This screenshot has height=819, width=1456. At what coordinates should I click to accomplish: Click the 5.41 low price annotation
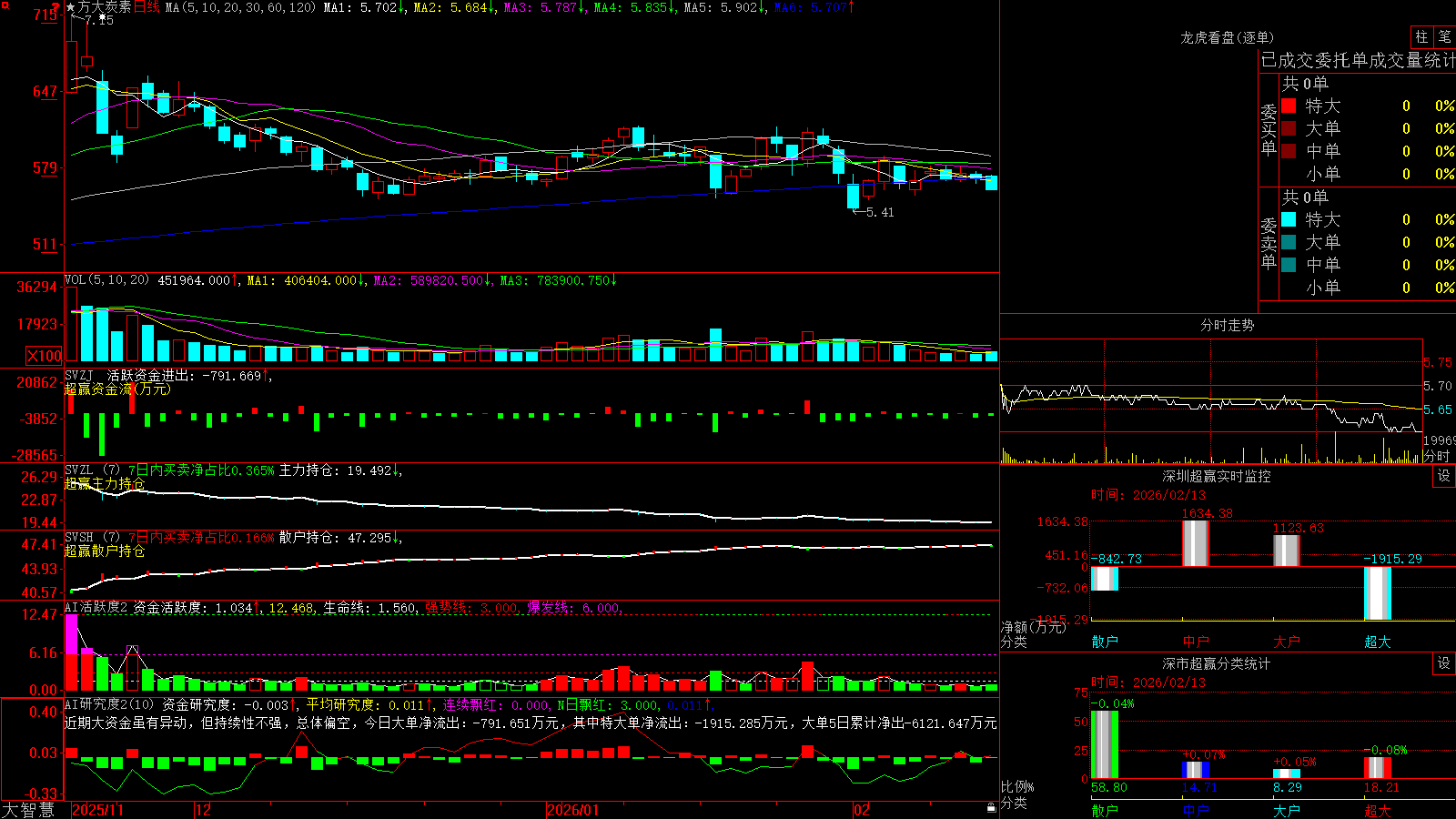pyautogui.click(x=879, y=212)
